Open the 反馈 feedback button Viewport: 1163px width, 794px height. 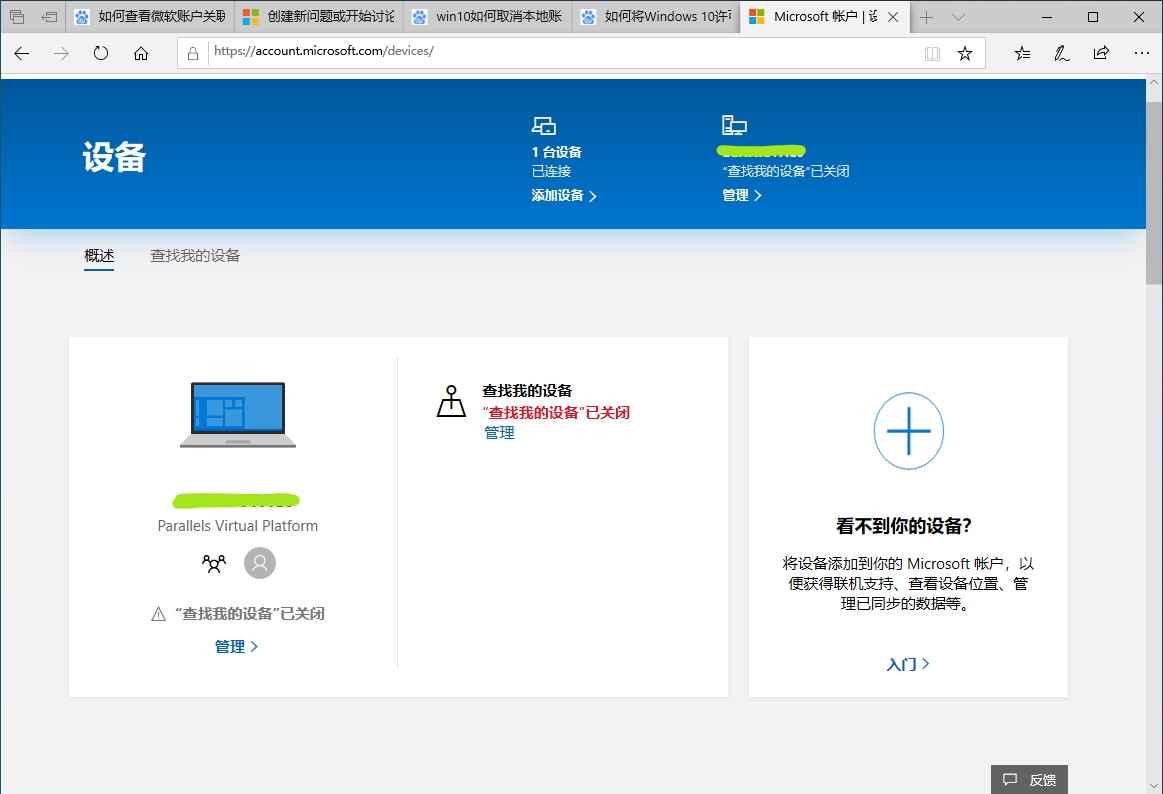click(1029, 779)
